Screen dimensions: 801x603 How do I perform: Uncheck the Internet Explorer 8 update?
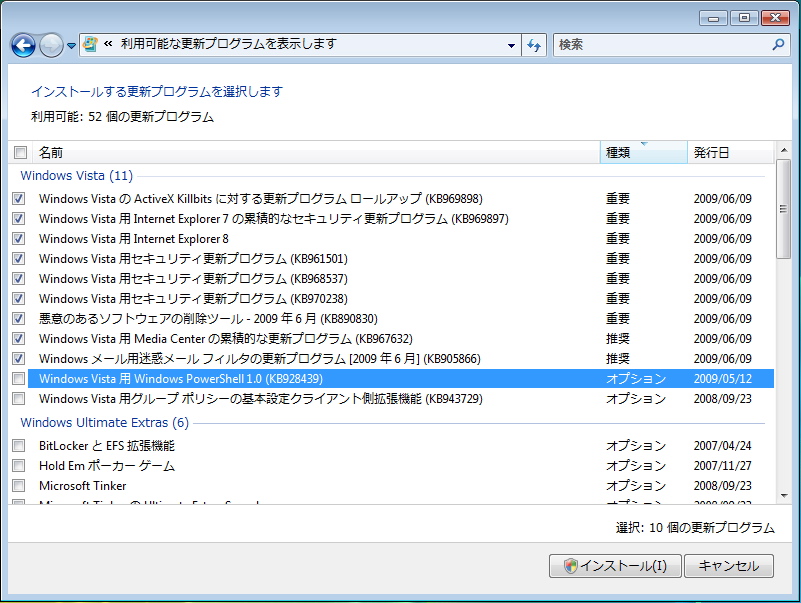click(19, 239)
